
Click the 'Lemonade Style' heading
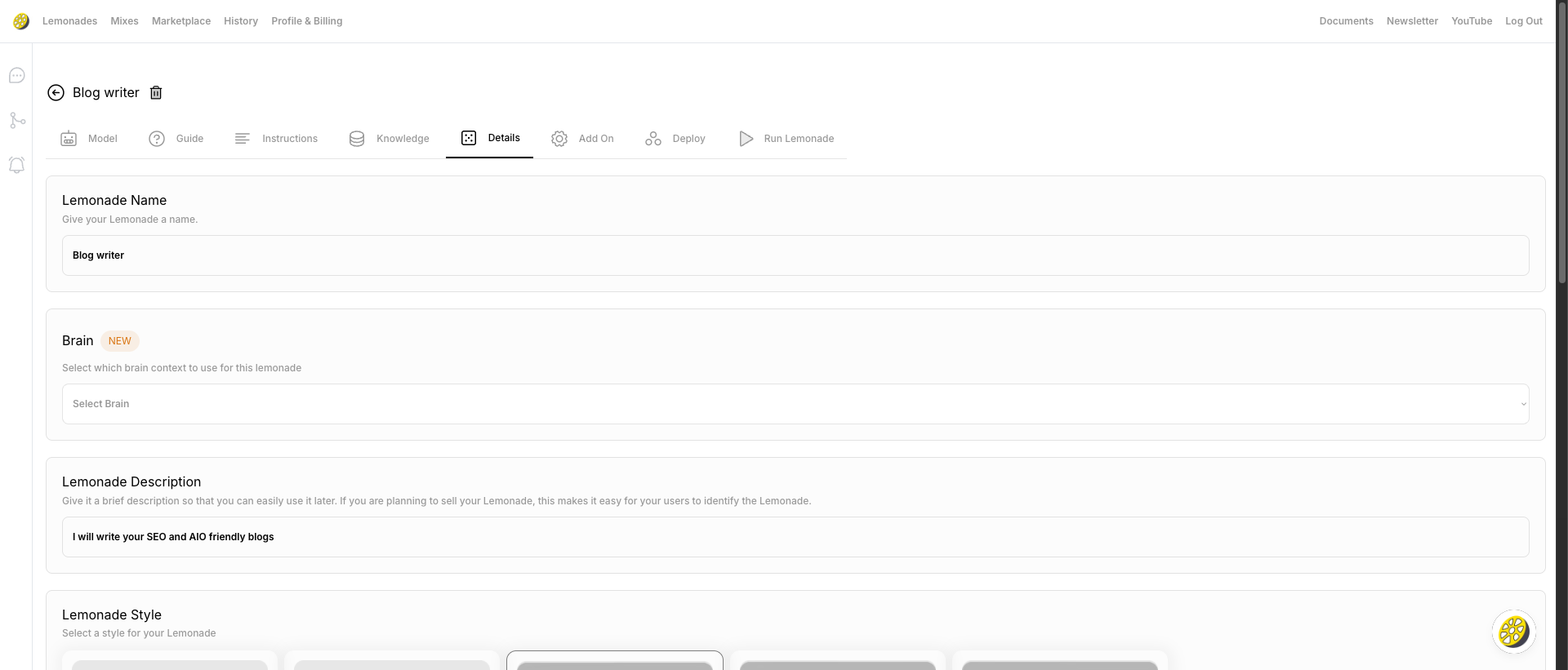click(x=112, y=615)
